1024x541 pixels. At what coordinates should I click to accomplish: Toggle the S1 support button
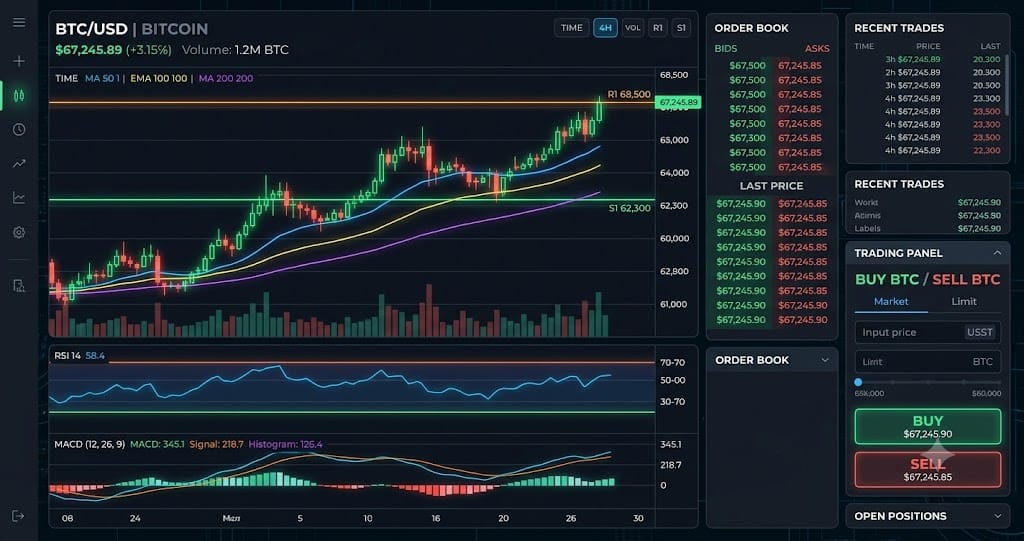(681, 27)
